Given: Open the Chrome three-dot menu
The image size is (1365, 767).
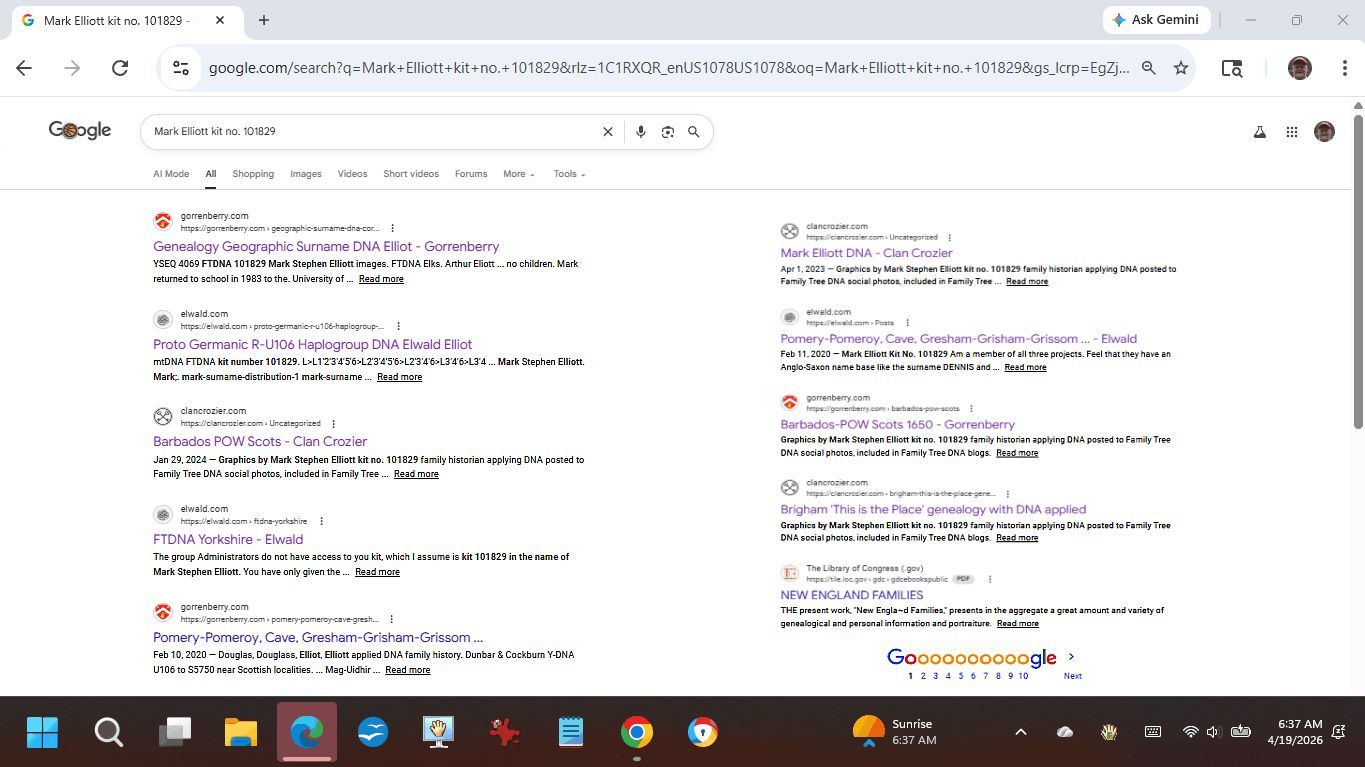Looking at the screenshot, I should (x=1345, y=68).
